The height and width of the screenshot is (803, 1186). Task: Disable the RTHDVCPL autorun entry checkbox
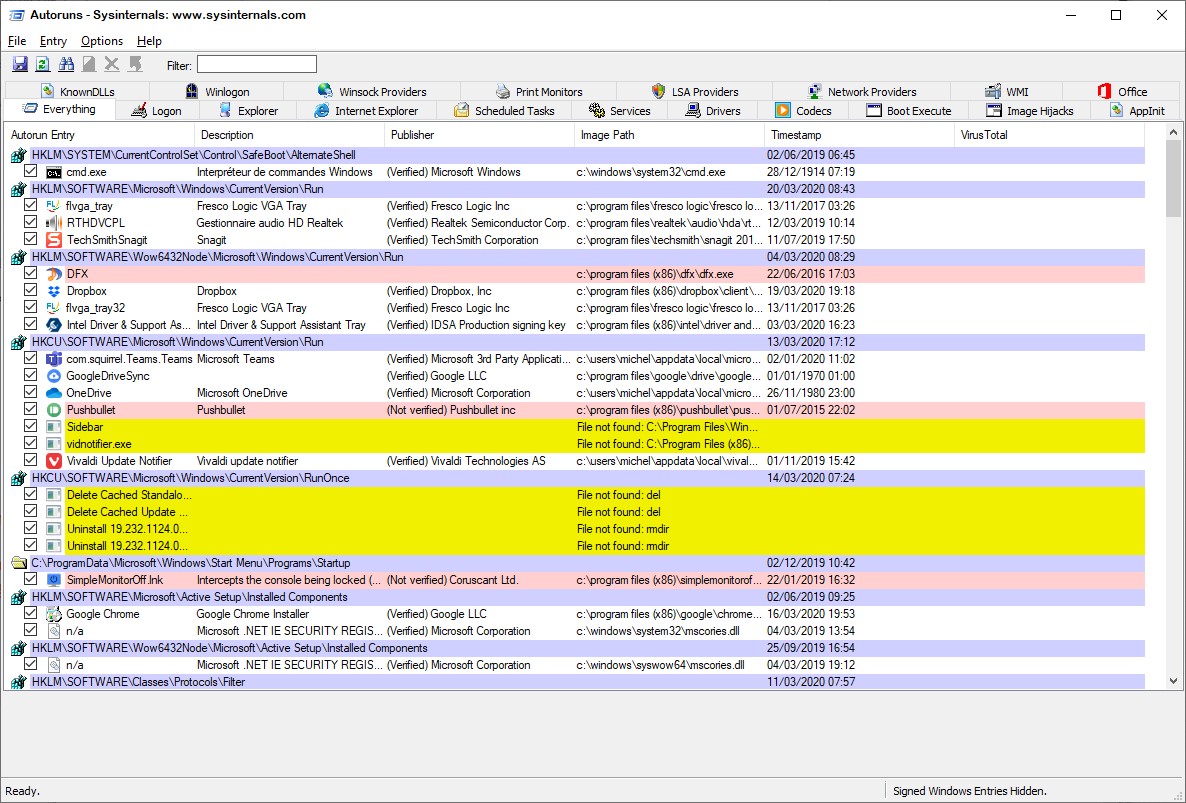(31, 223)
